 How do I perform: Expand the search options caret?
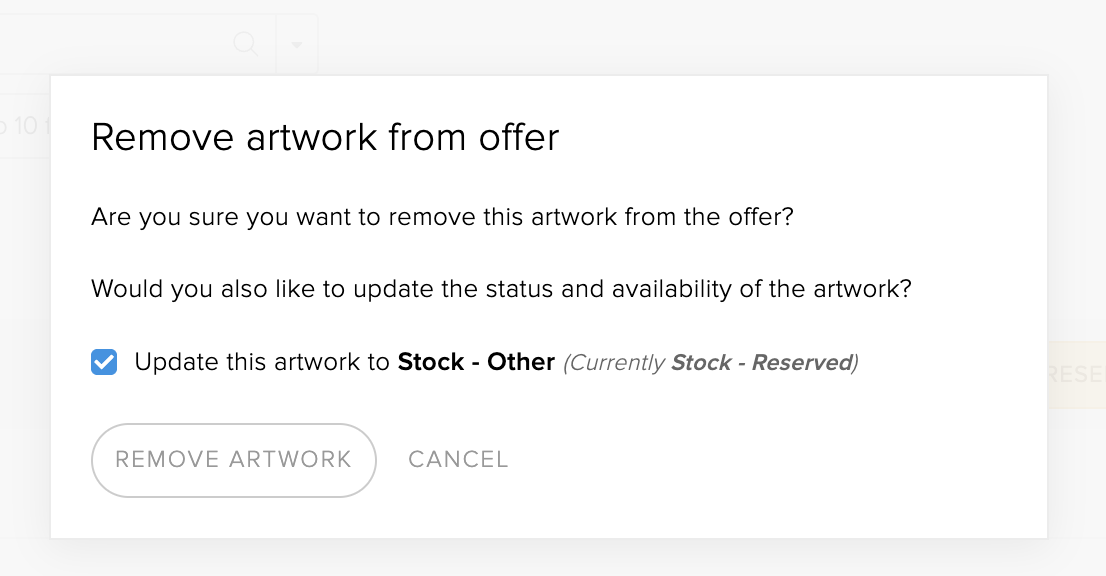tap(297, 44)
